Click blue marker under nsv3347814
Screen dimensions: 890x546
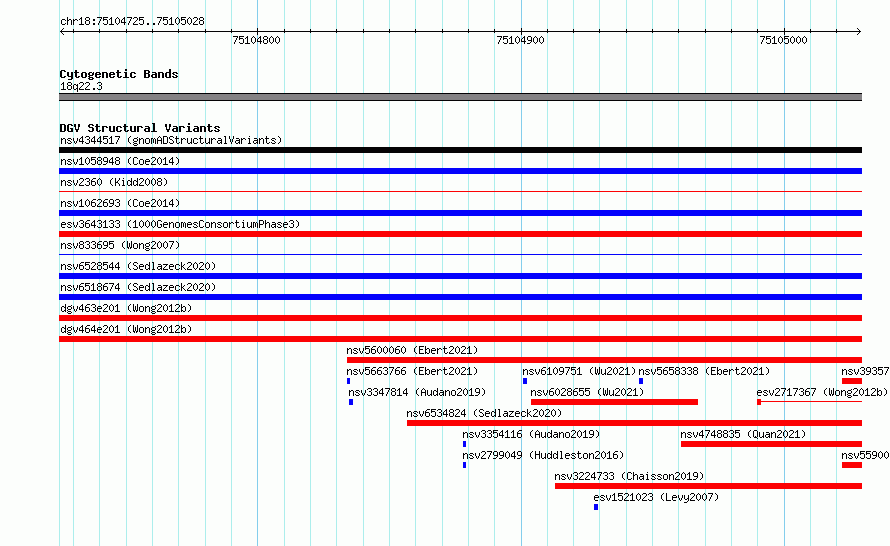coord(351,402)
